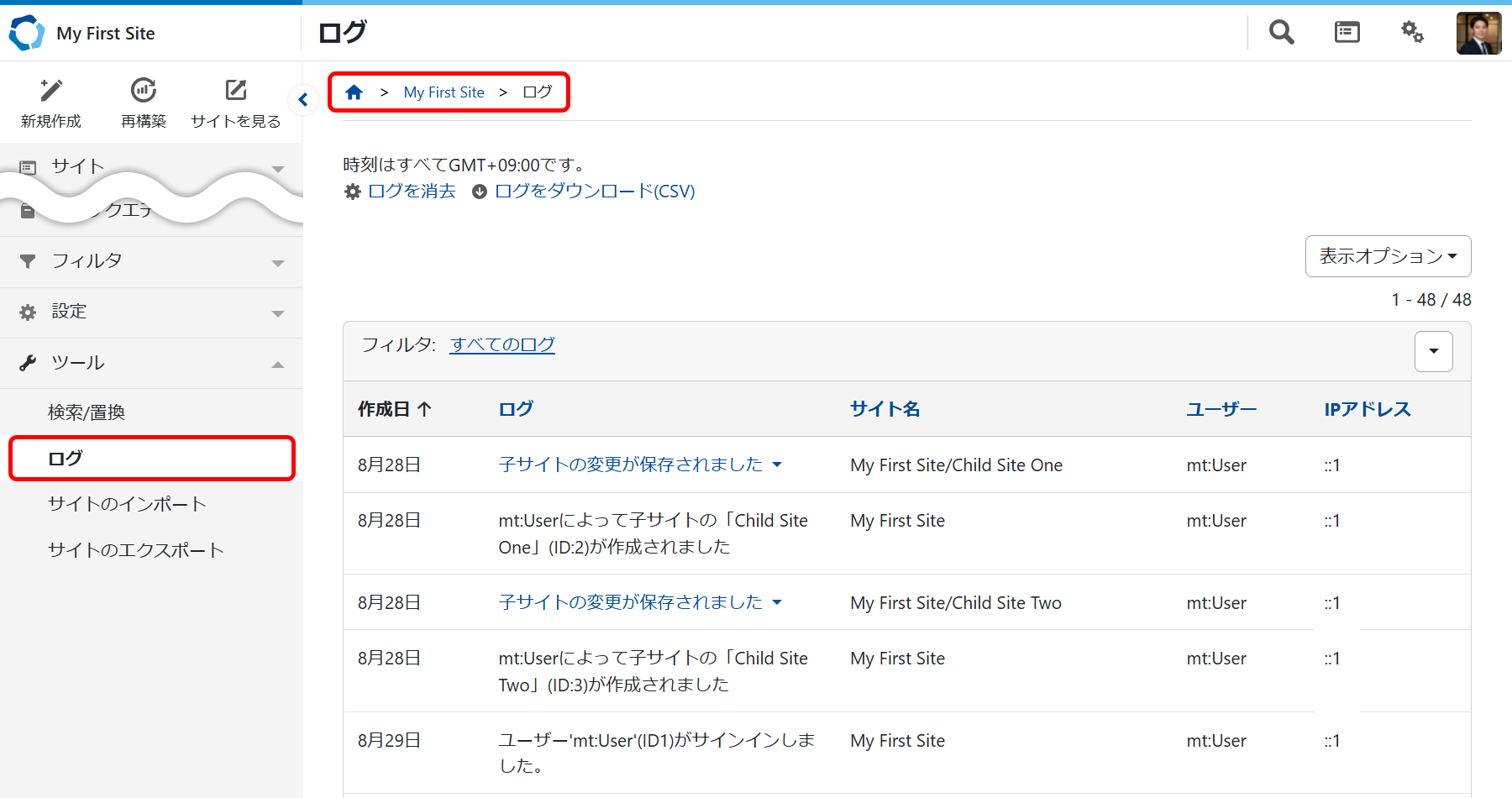The image size is (1512, 798).
Task: Click the home breadcrumb icon
Action: [x=354, y=92]
